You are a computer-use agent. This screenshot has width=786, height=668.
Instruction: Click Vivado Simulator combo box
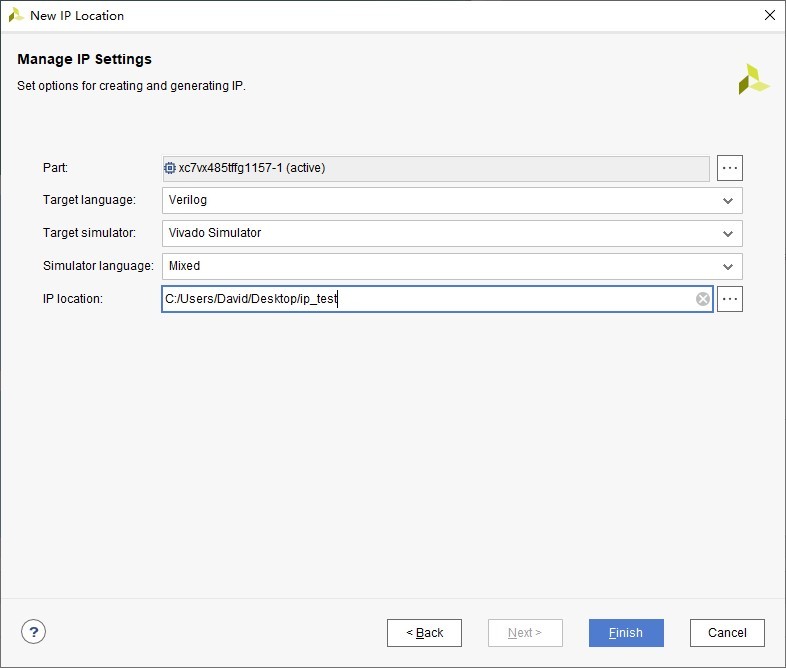click(452, 234)
